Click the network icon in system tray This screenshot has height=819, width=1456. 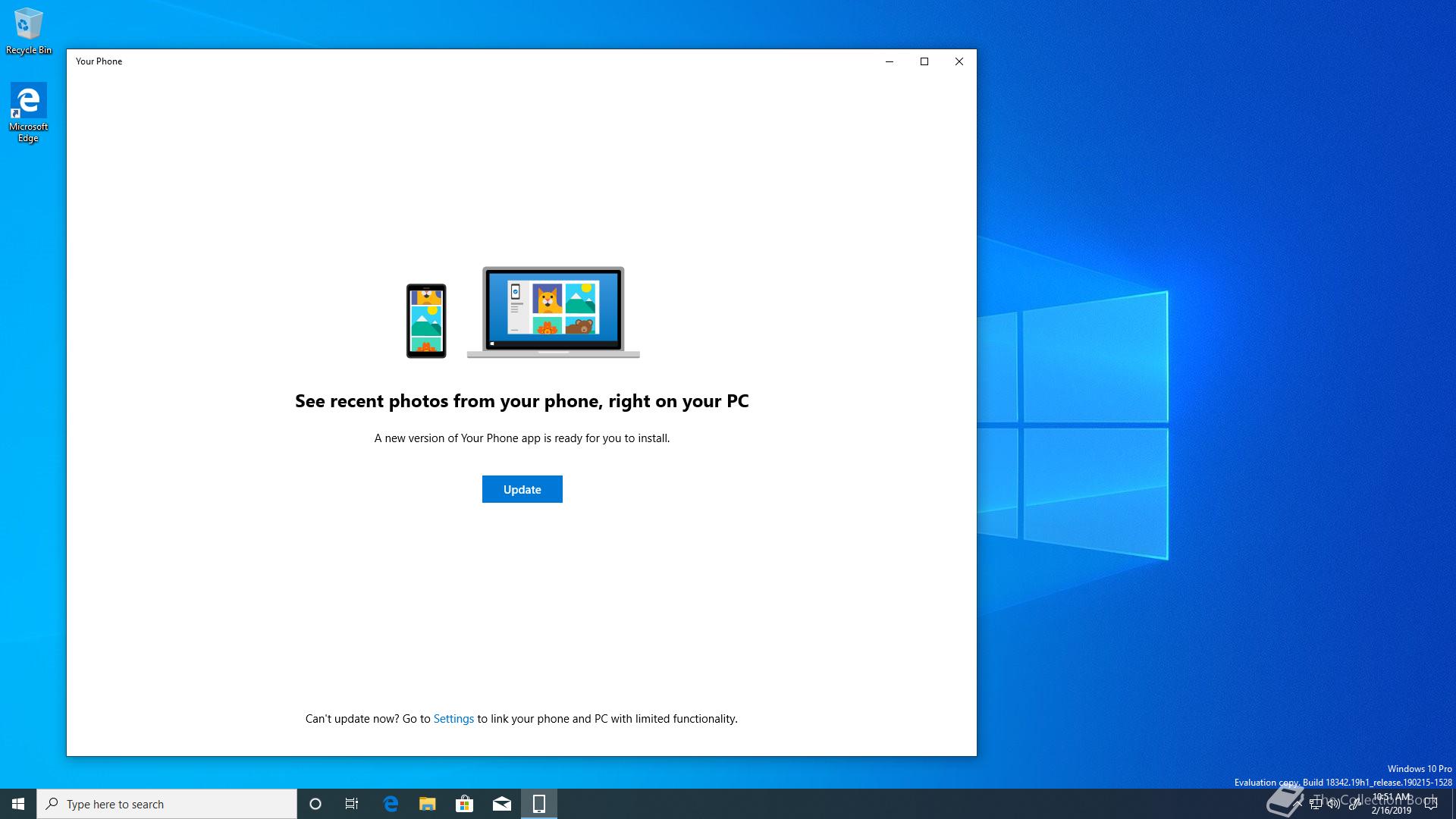pos(1317,804)
